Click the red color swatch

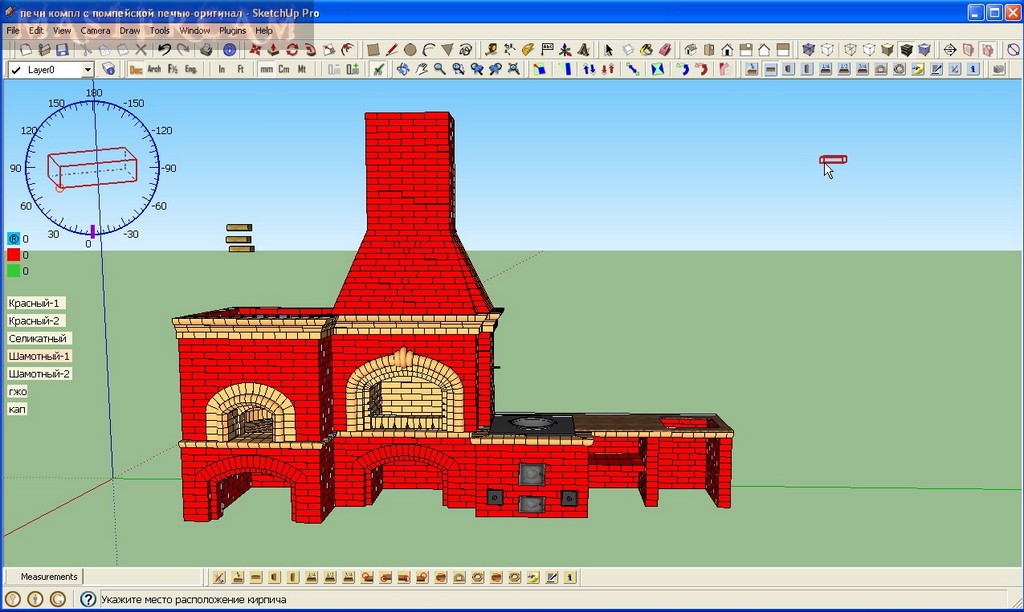coord(14,255)
